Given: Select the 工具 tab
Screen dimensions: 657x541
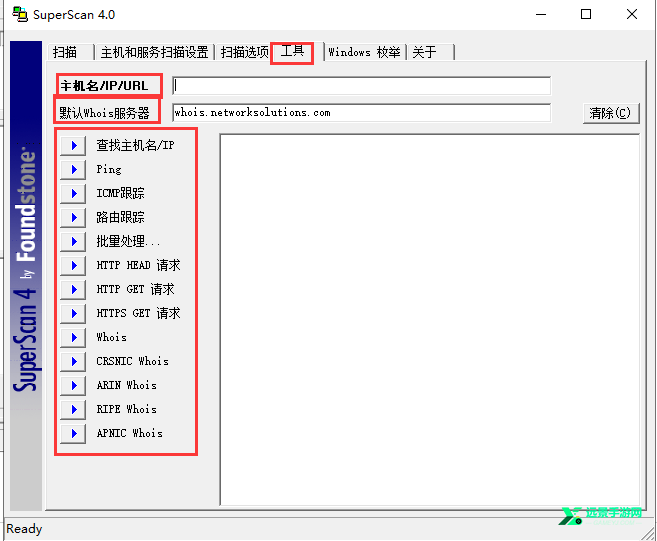Looking at the screenshot, I should (x=292, y=52).
